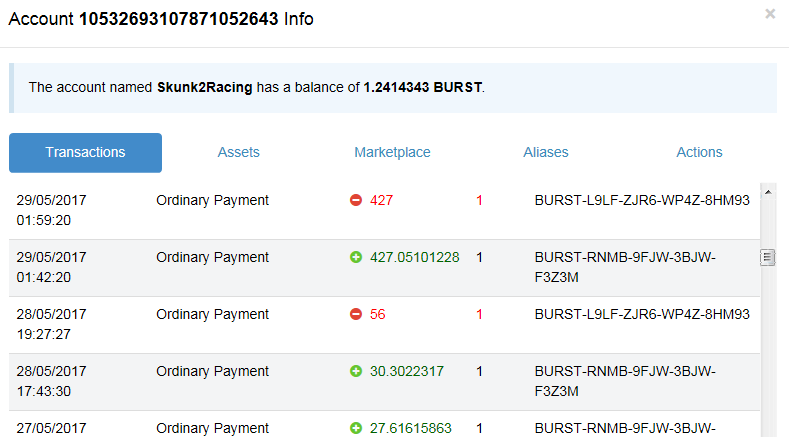The height and width of the screenshot is (437, 789).
Task: Click the red minus icon beside 427
Action: [x=356, y=200]
